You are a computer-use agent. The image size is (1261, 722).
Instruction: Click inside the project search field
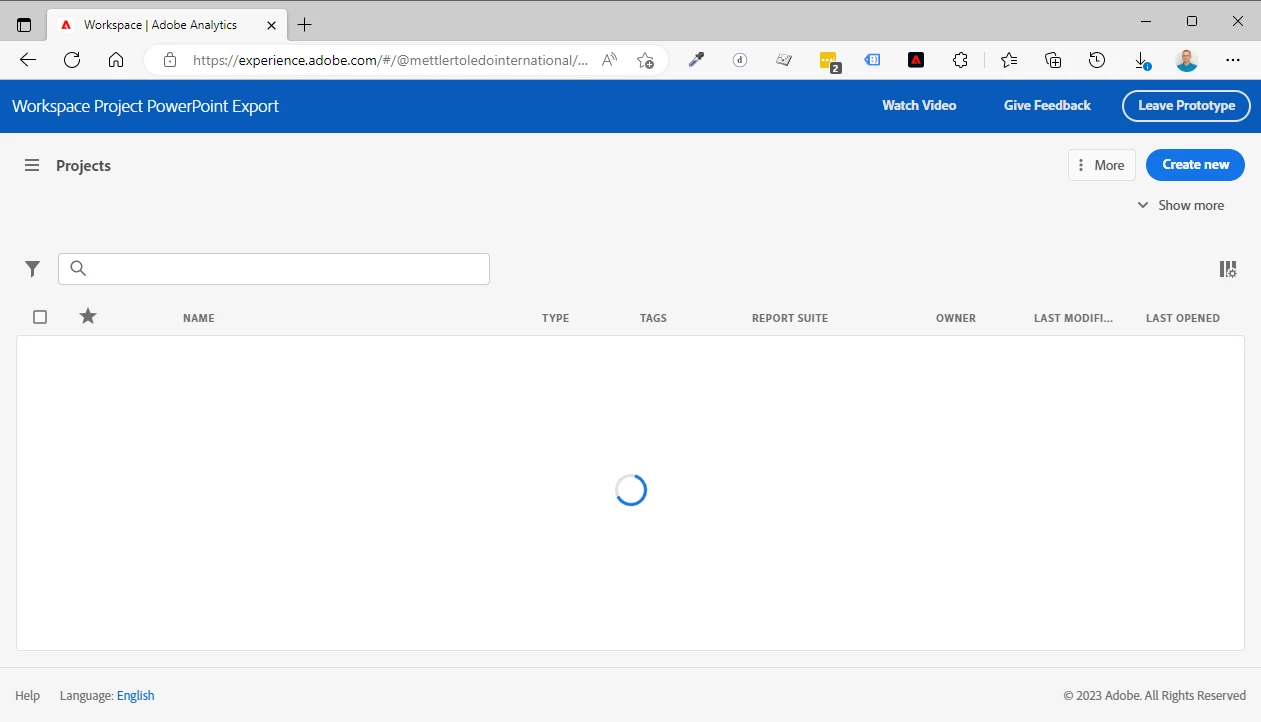[x=274, y=269]
